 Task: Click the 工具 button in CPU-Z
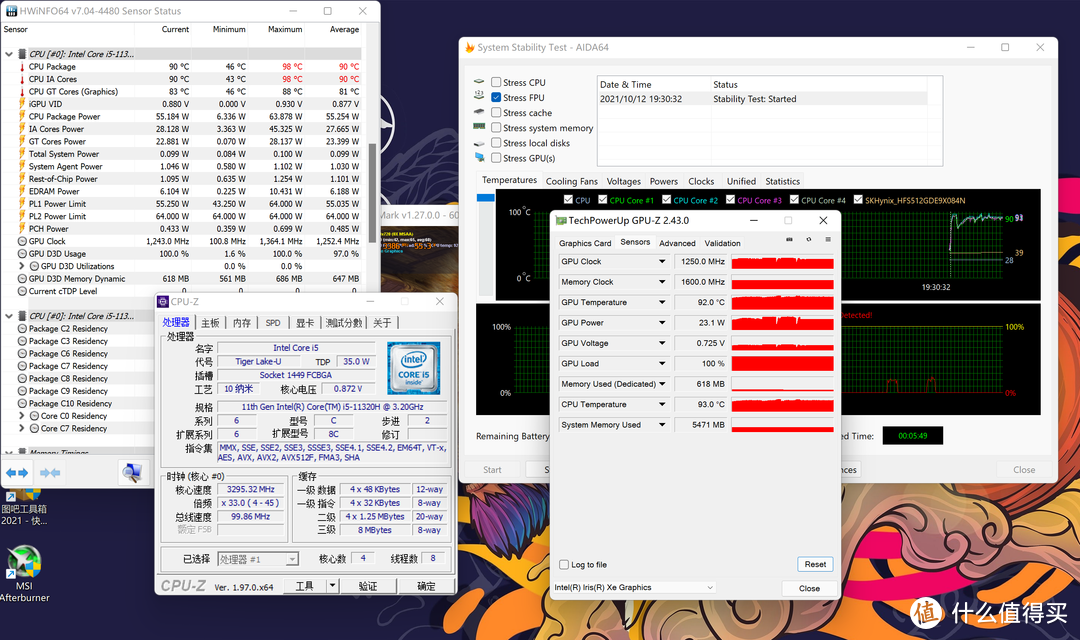(x=304, y=586)
